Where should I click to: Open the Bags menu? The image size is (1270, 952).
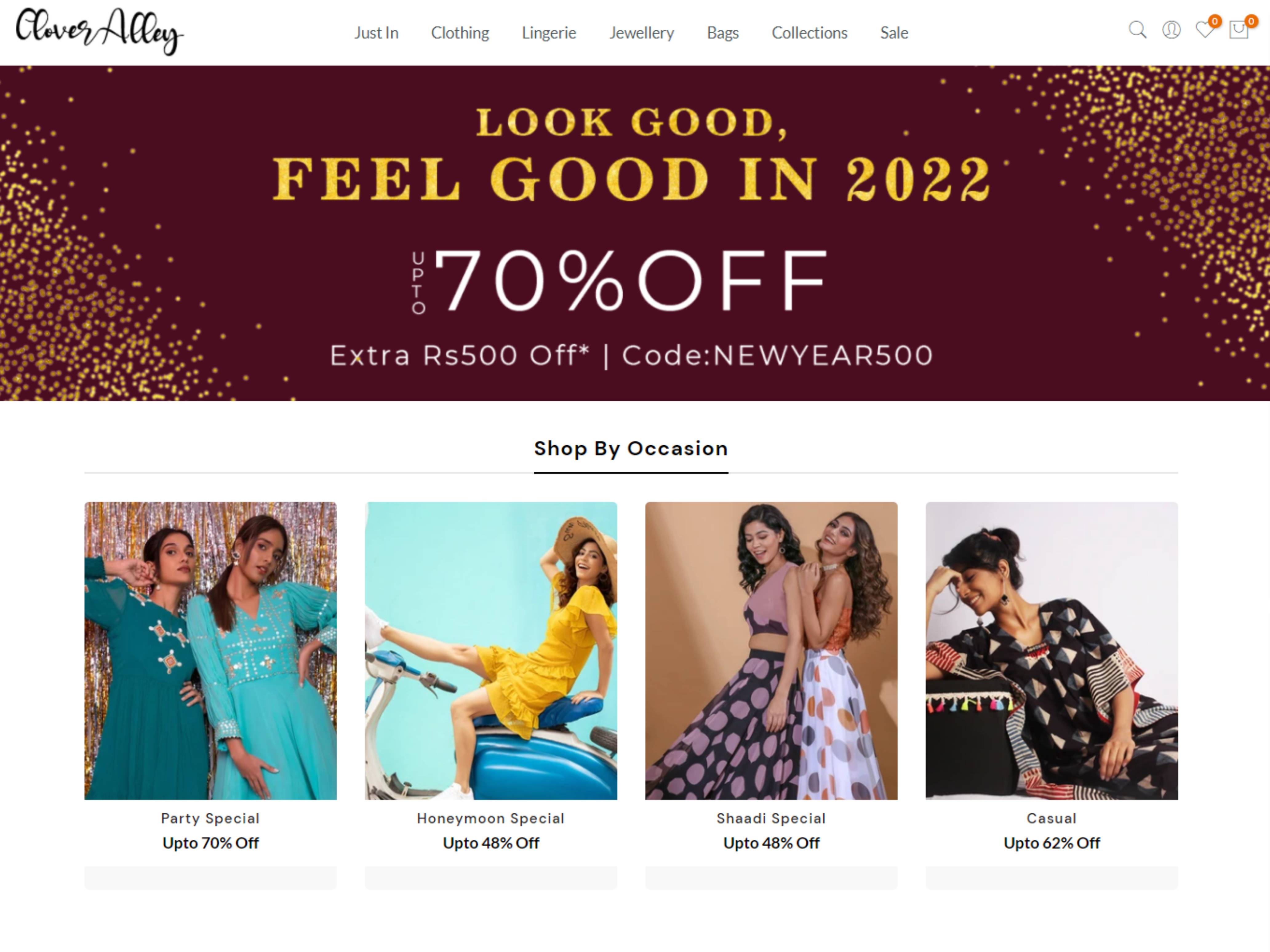click(723, 33)
